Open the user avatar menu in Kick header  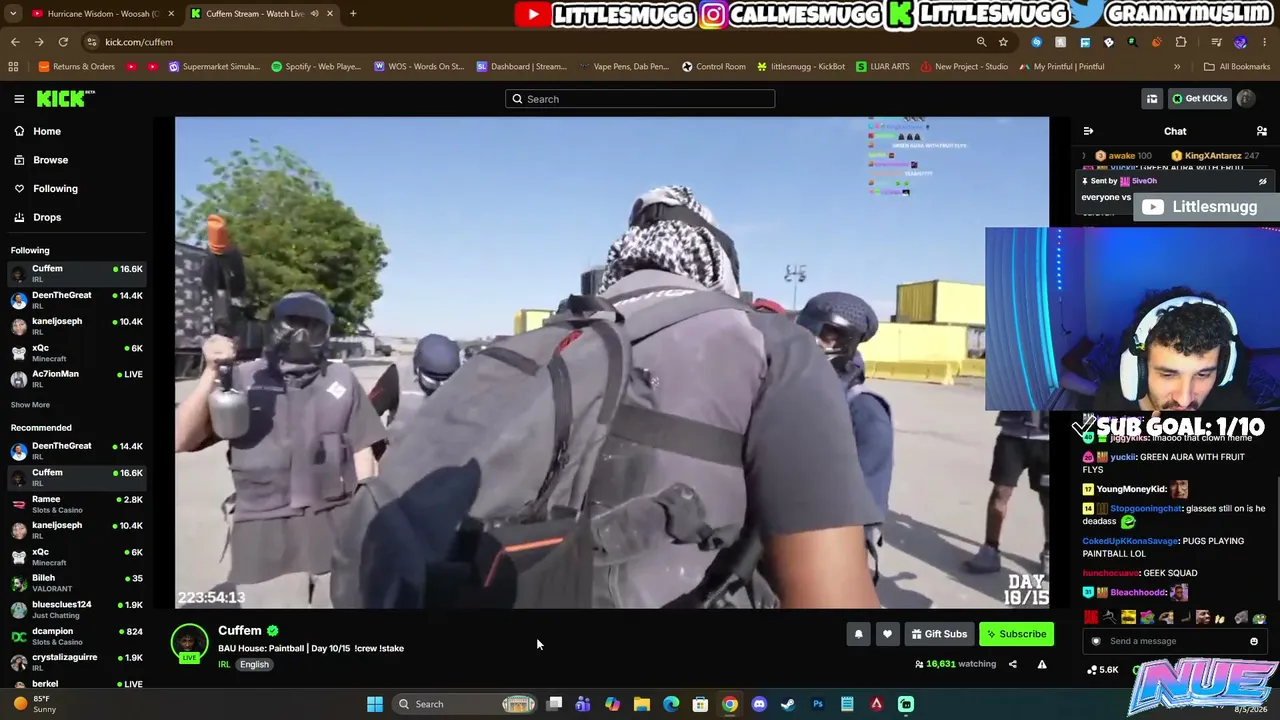click(x=1246, y=99)
